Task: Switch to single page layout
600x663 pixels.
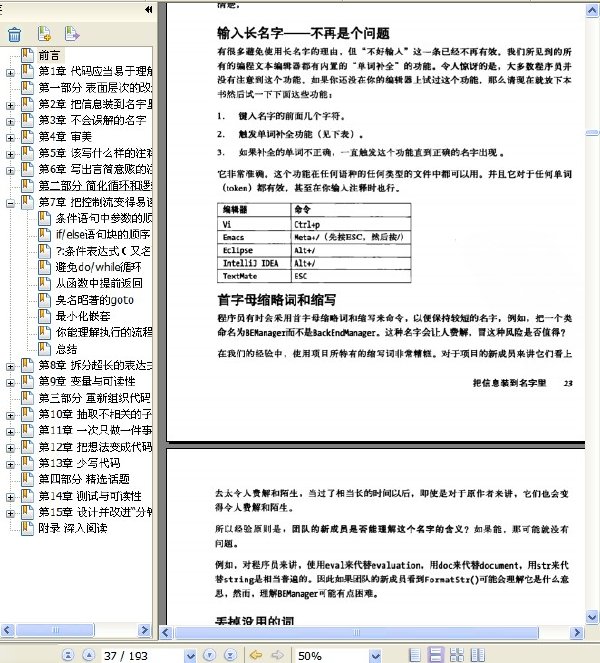Action: tap(415, 655)
